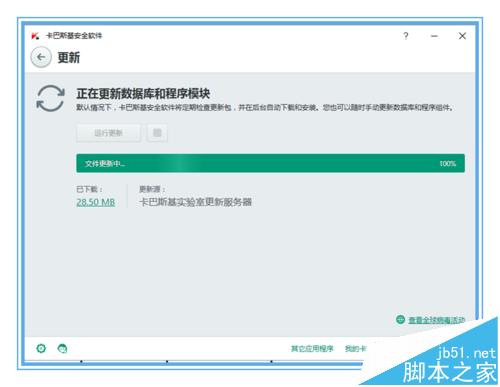Screen dimensions: 500x387
Task: Open settings with the gear icon
Action: click(41, 348)
